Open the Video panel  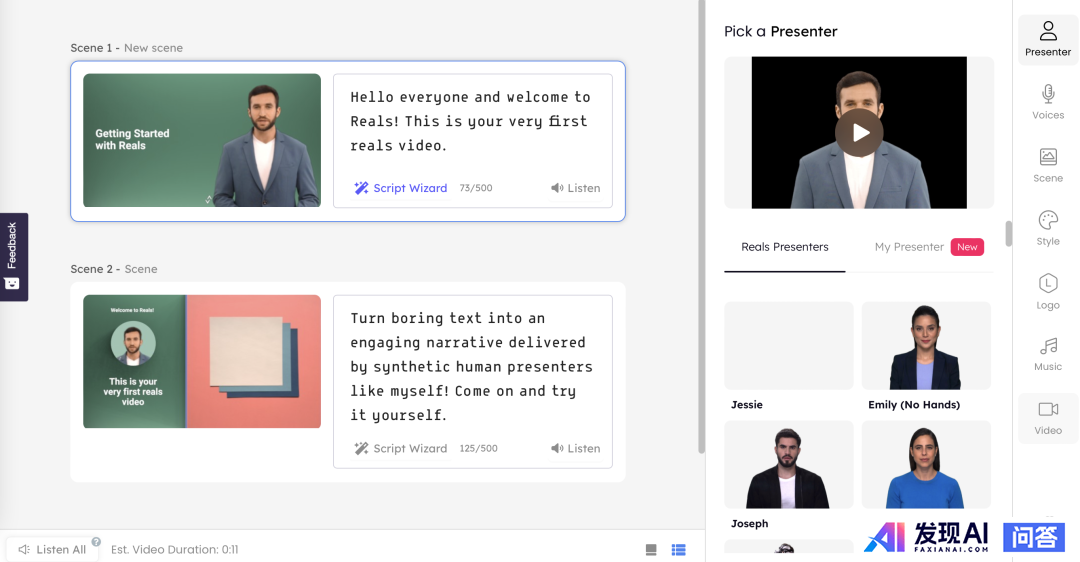(1048, 418)
